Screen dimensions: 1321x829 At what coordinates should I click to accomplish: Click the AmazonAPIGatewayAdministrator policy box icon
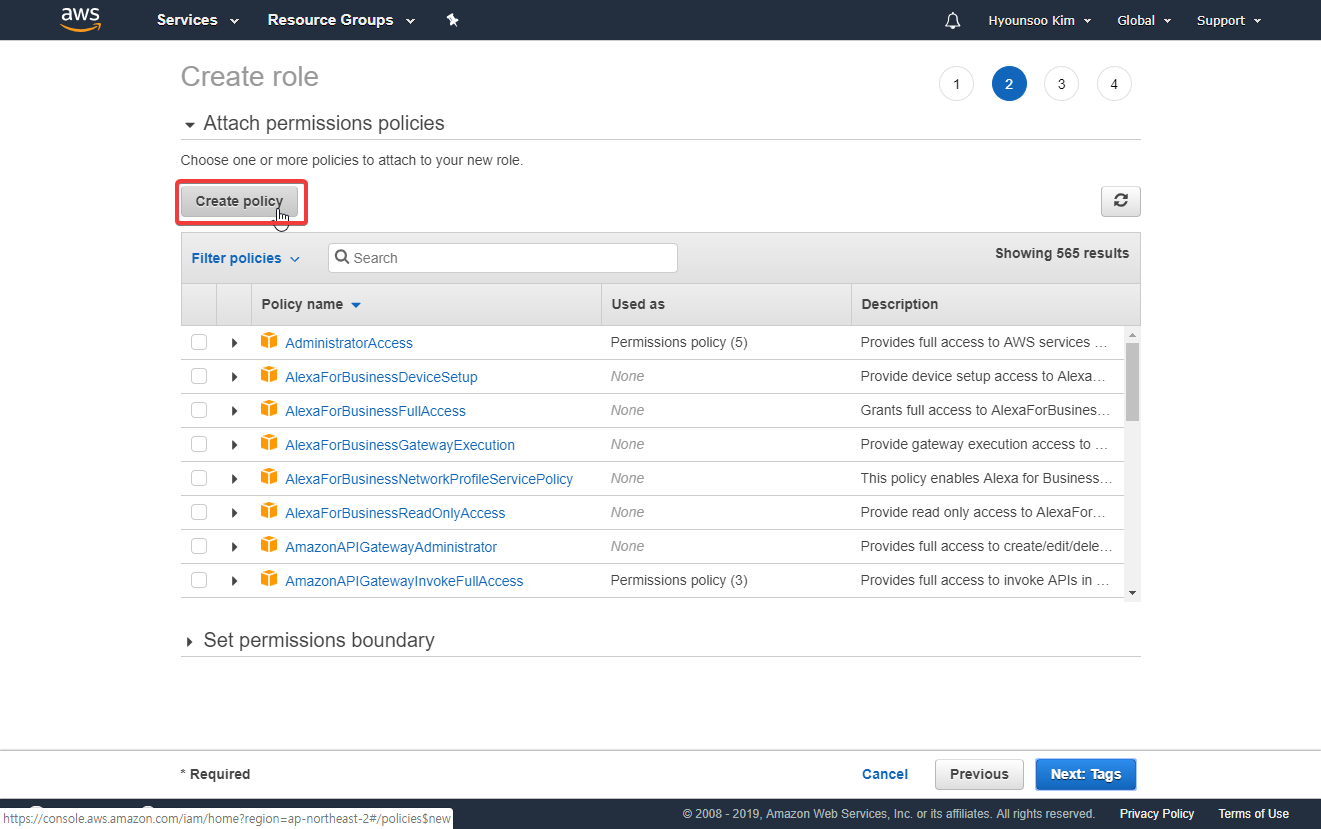click(x=269, y=545)
